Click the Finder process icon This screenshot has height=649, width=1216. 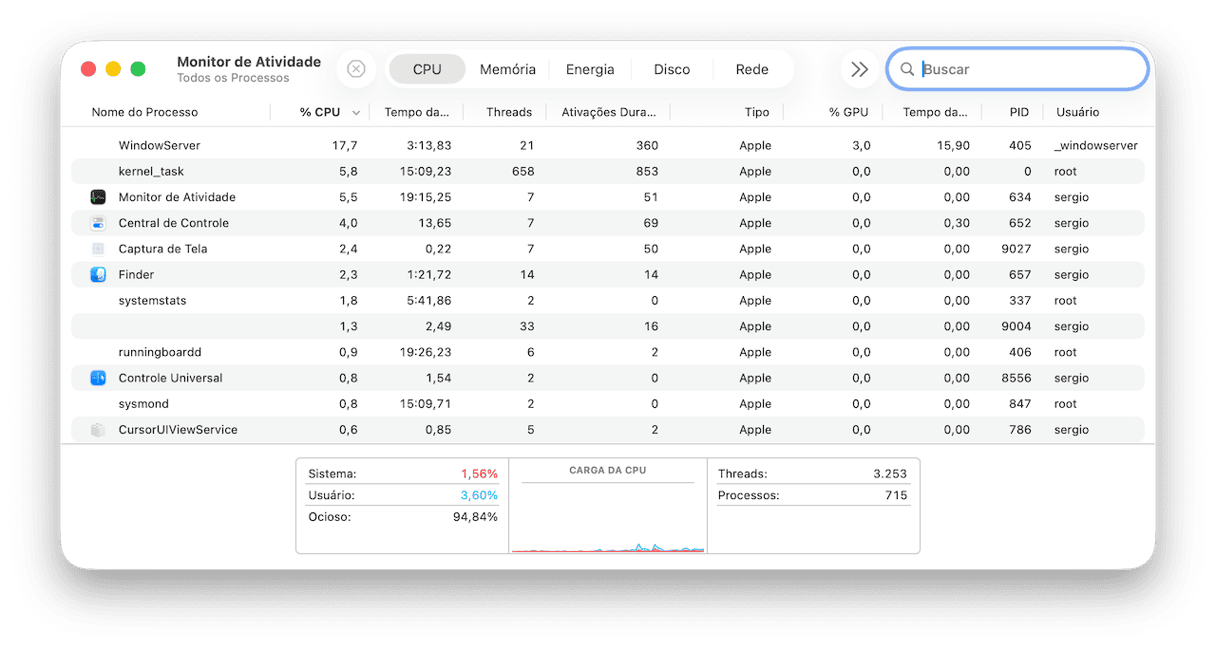point(98,275)
